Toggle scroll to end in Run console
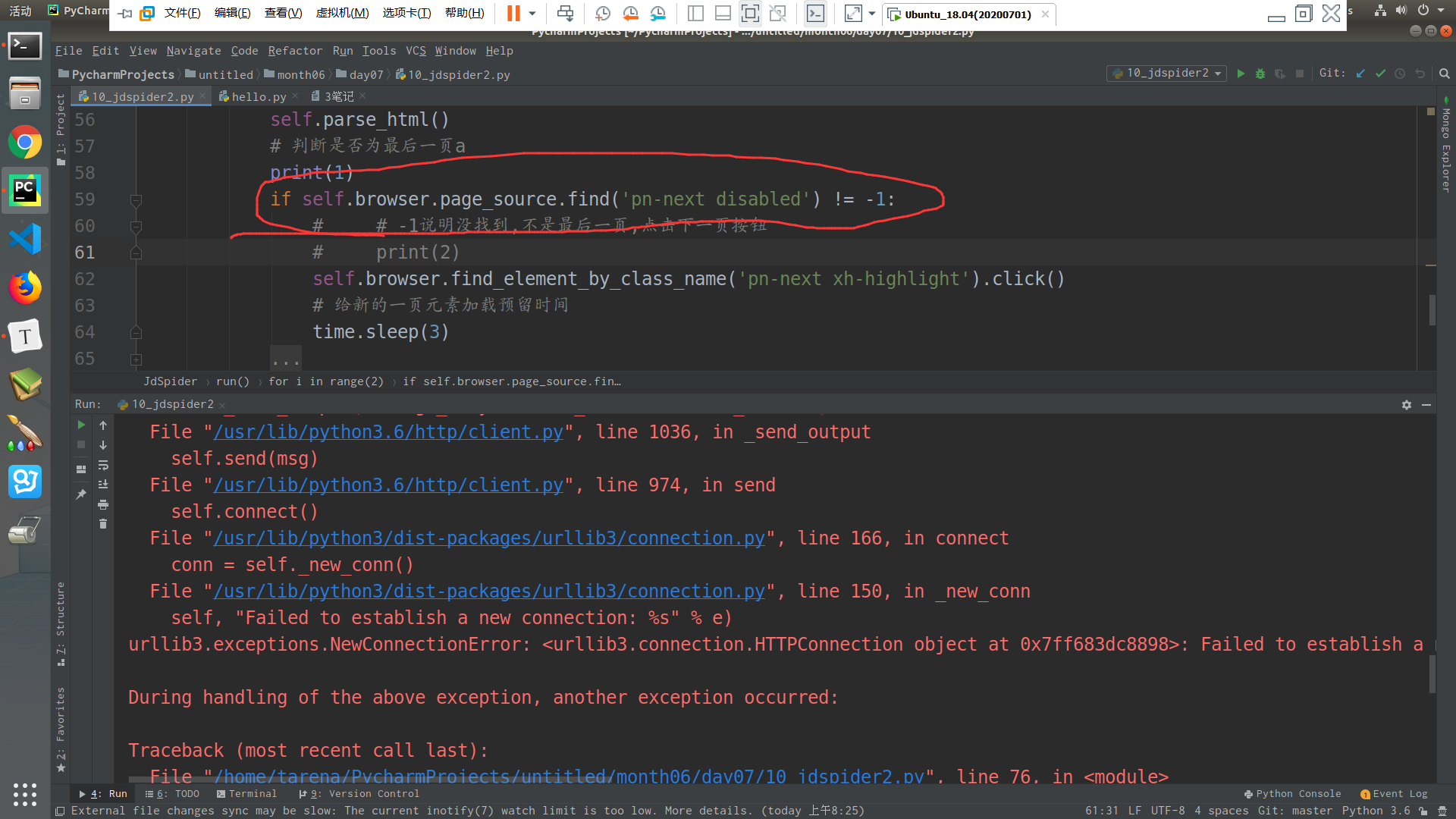This screenshot has height=819, width=1456. (103, 485)
